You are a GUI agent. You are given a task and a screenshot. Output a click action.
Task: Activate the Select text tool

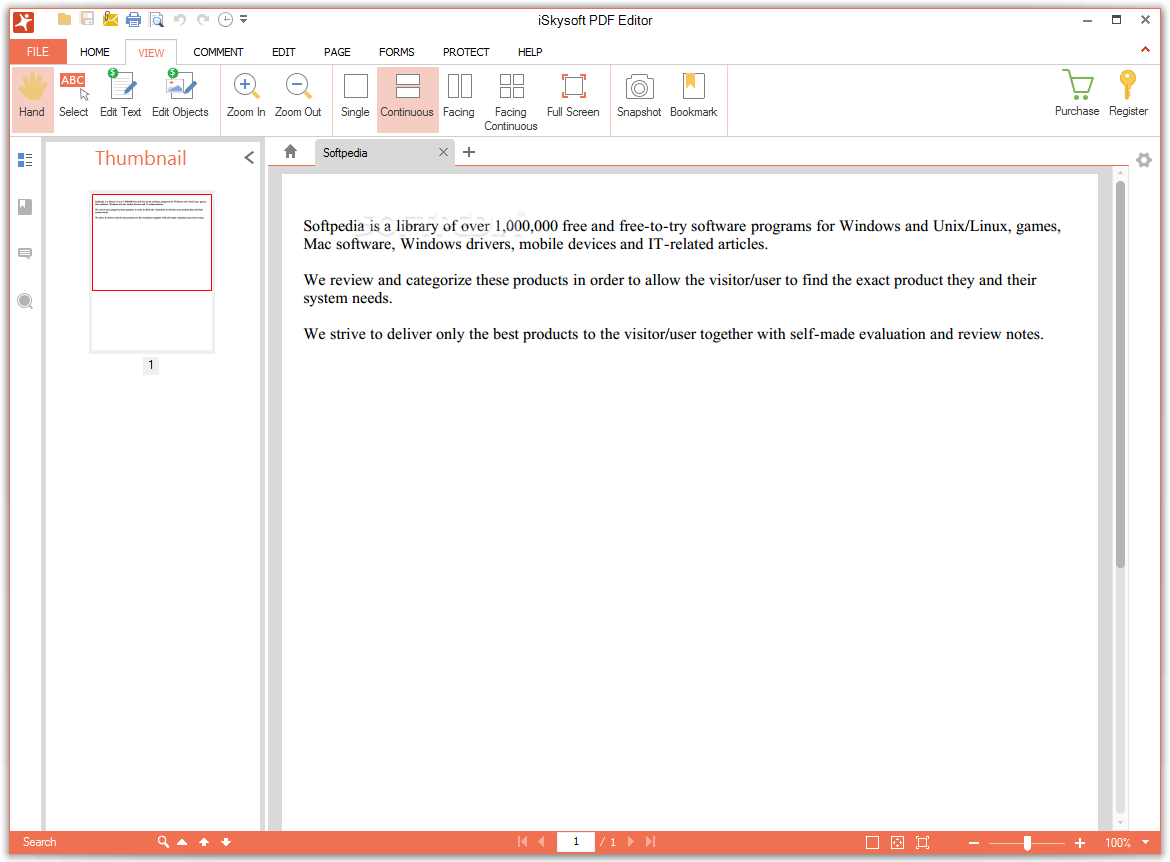[73, 98]
